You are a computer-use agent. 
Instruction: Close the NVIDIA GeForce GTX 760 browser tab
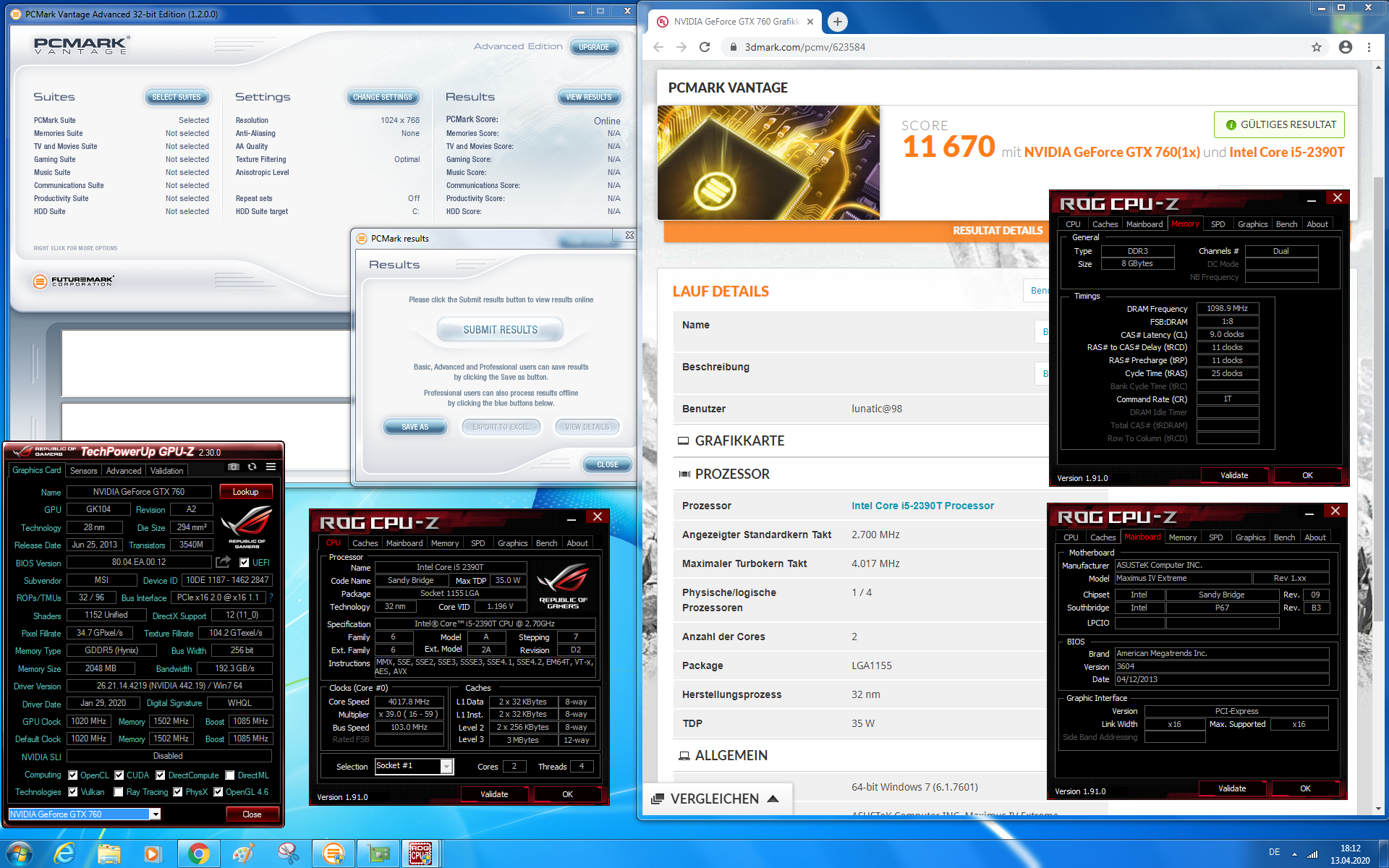coord(810,22)
